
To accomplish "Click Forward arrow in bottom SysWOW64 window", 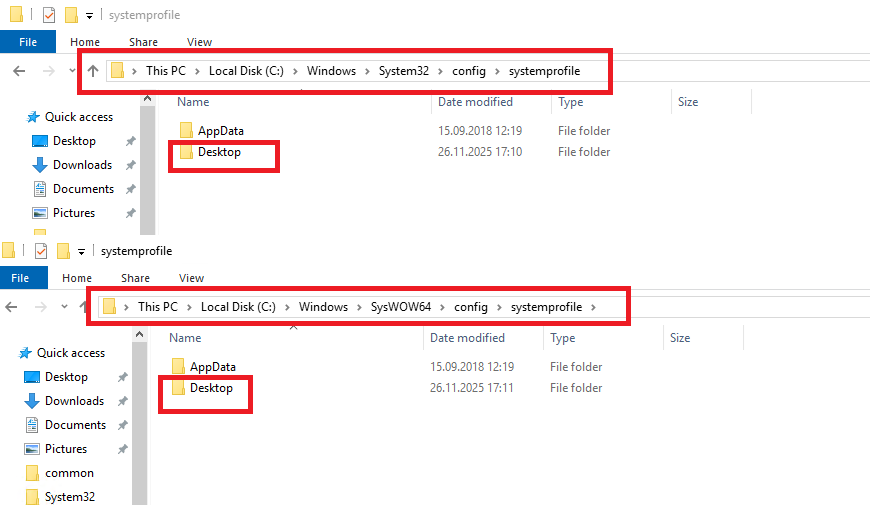I will click(41, 307).
